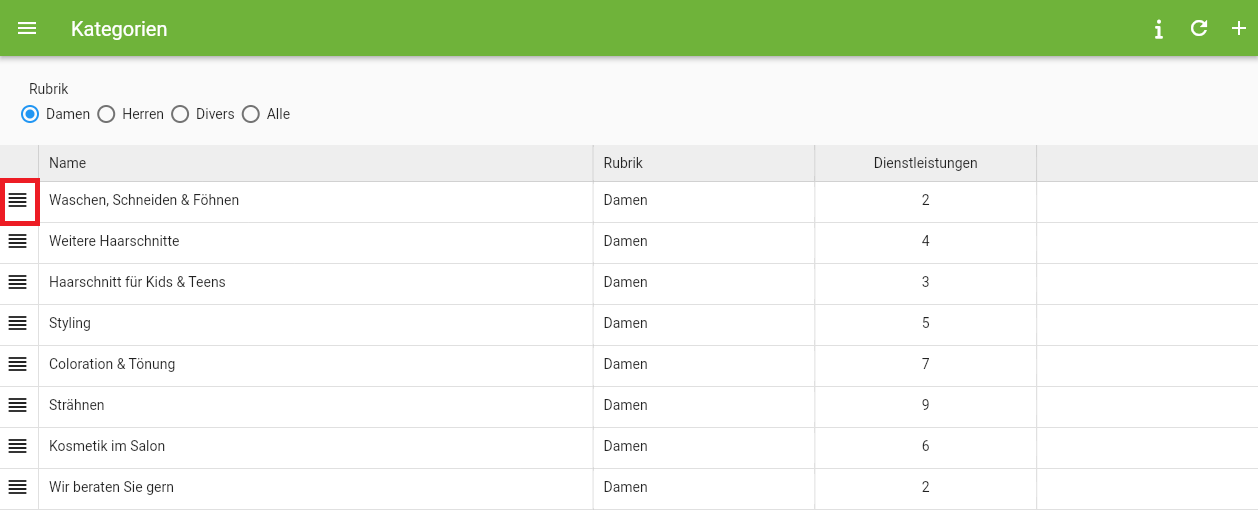Click the Dienstleistungen count for Strähnen

click(926, 405)
